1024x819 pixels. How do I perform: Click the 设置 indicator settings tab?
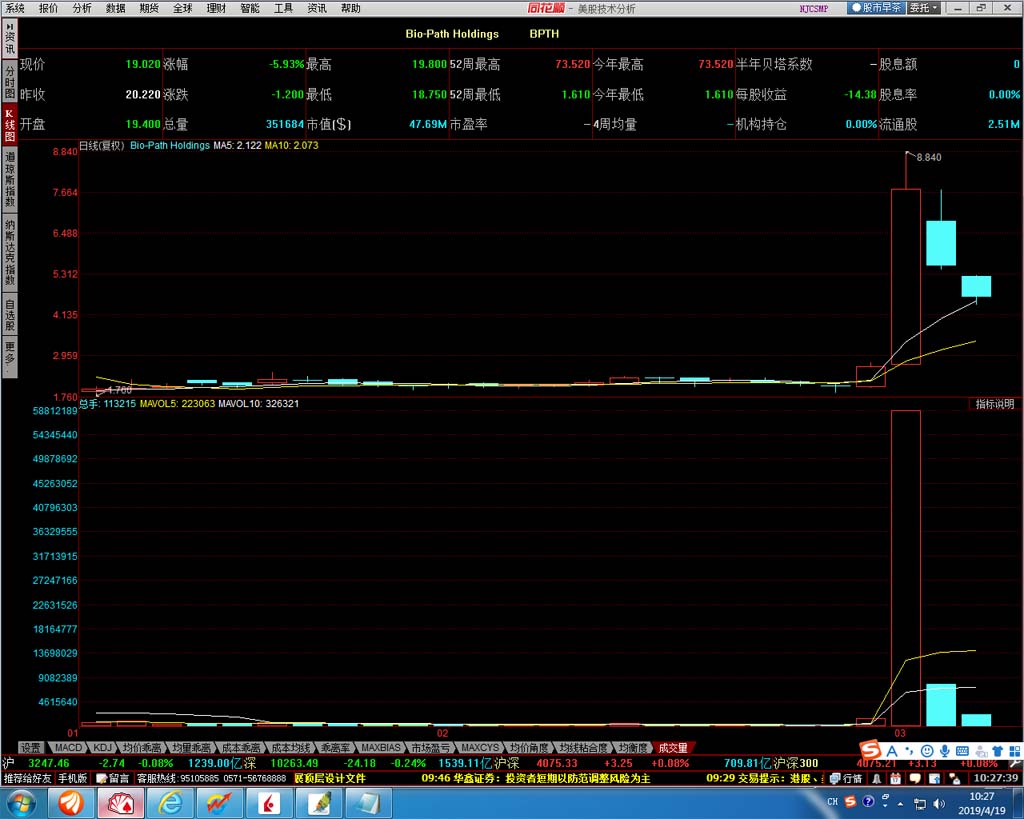[x=30, y=748]
